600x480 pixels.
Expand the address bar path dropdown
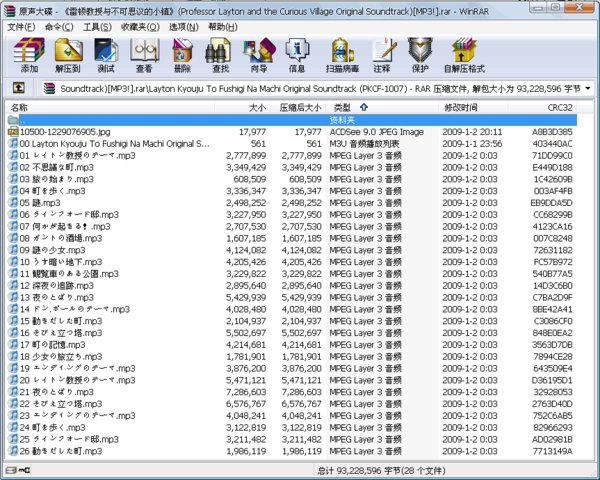click(588, 89)
